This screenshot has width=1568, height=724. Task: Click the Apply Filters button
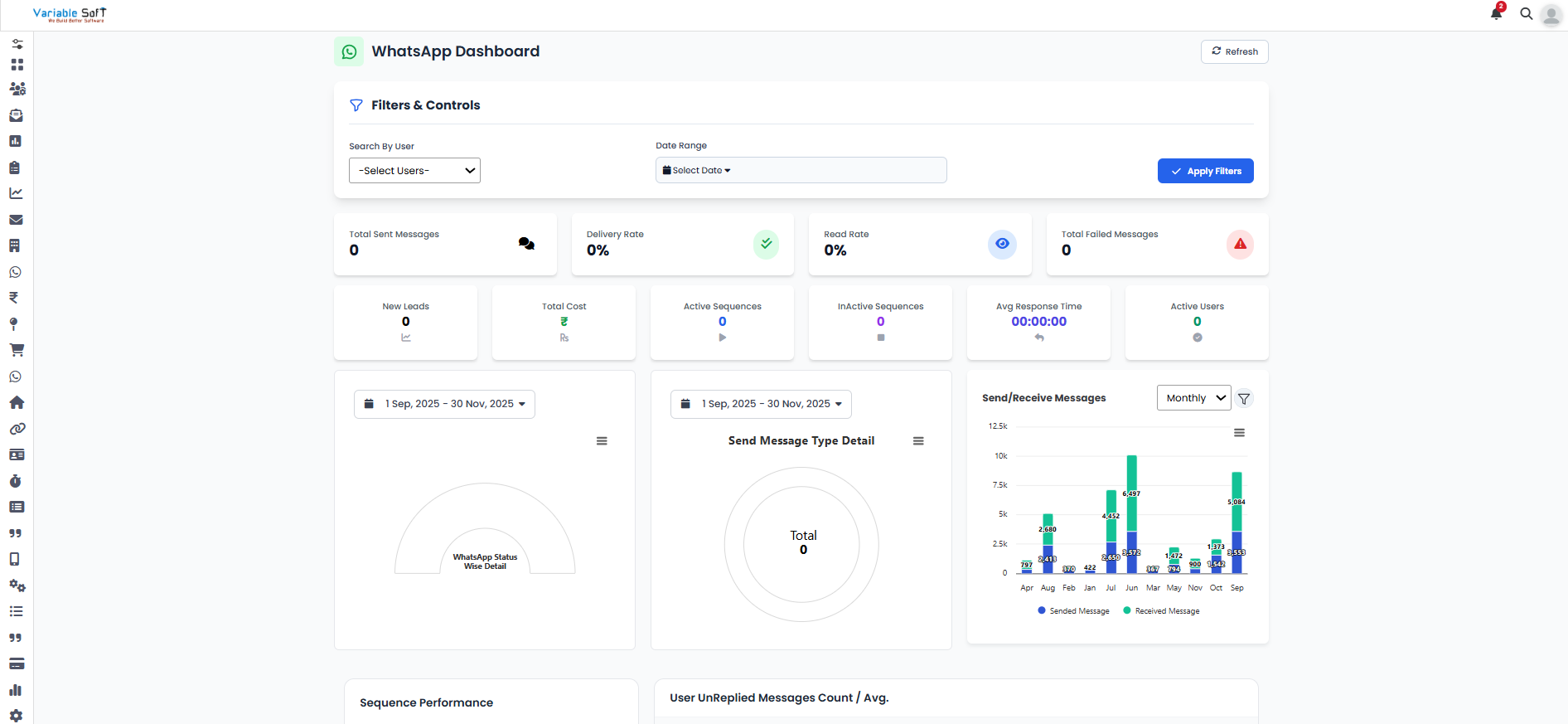point(1205,171)
